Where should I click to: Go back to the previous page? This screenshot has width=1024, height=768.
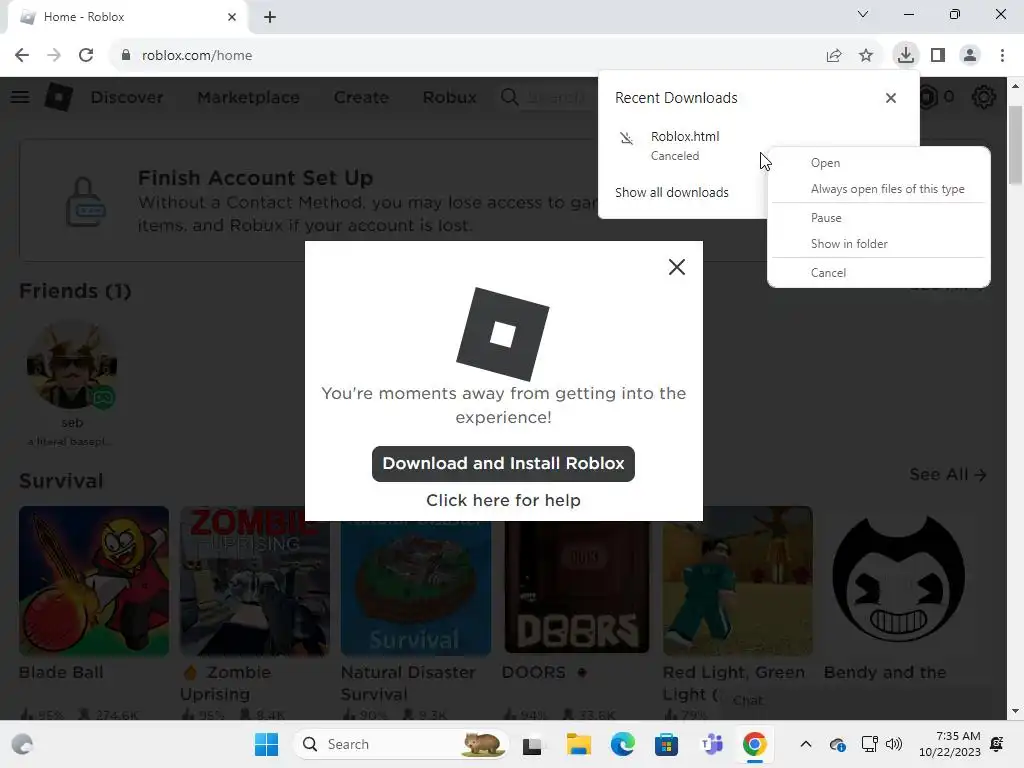(22, 56)
